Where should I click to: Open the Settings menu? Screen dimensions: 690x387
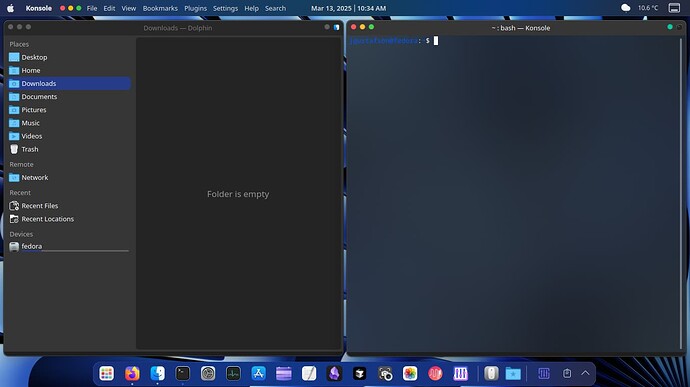coord(225,8)
